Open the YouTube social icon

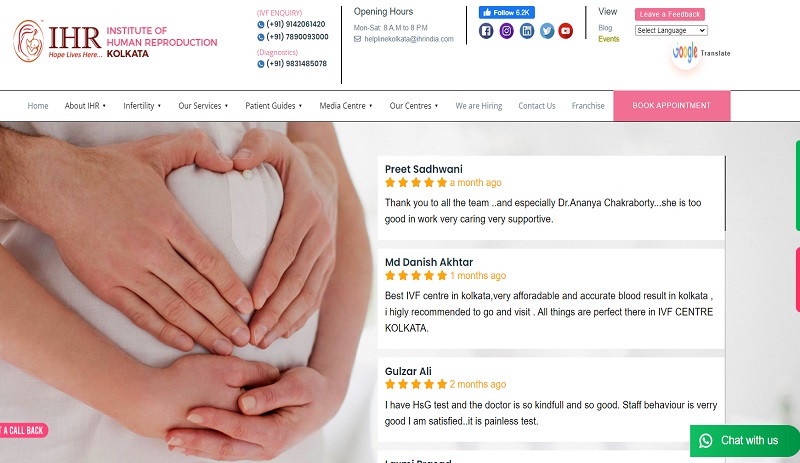coord(565,31)
